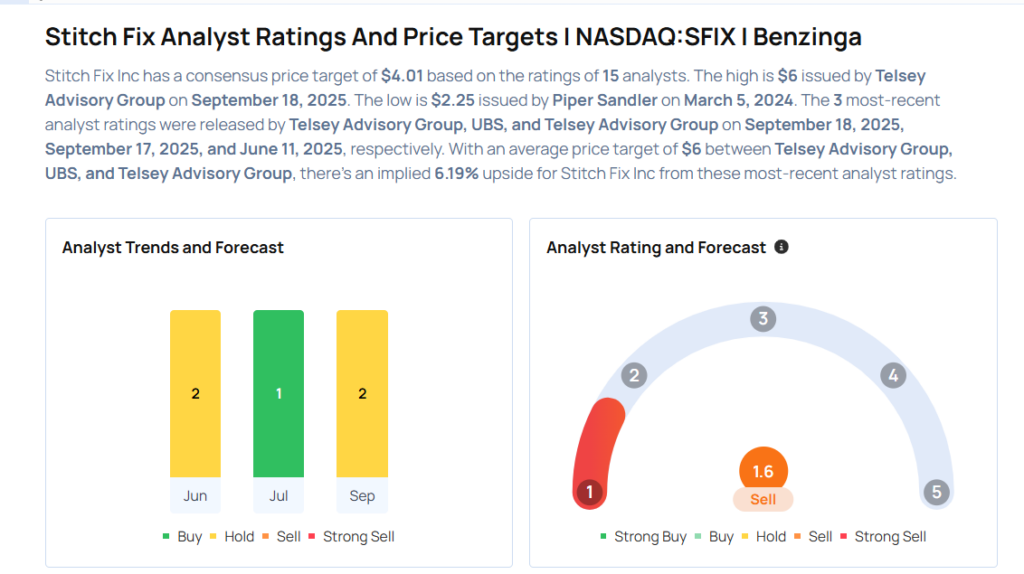Toggle the Sell legend in Analyst Trends
1024x574 pixels.
(281, 537)
